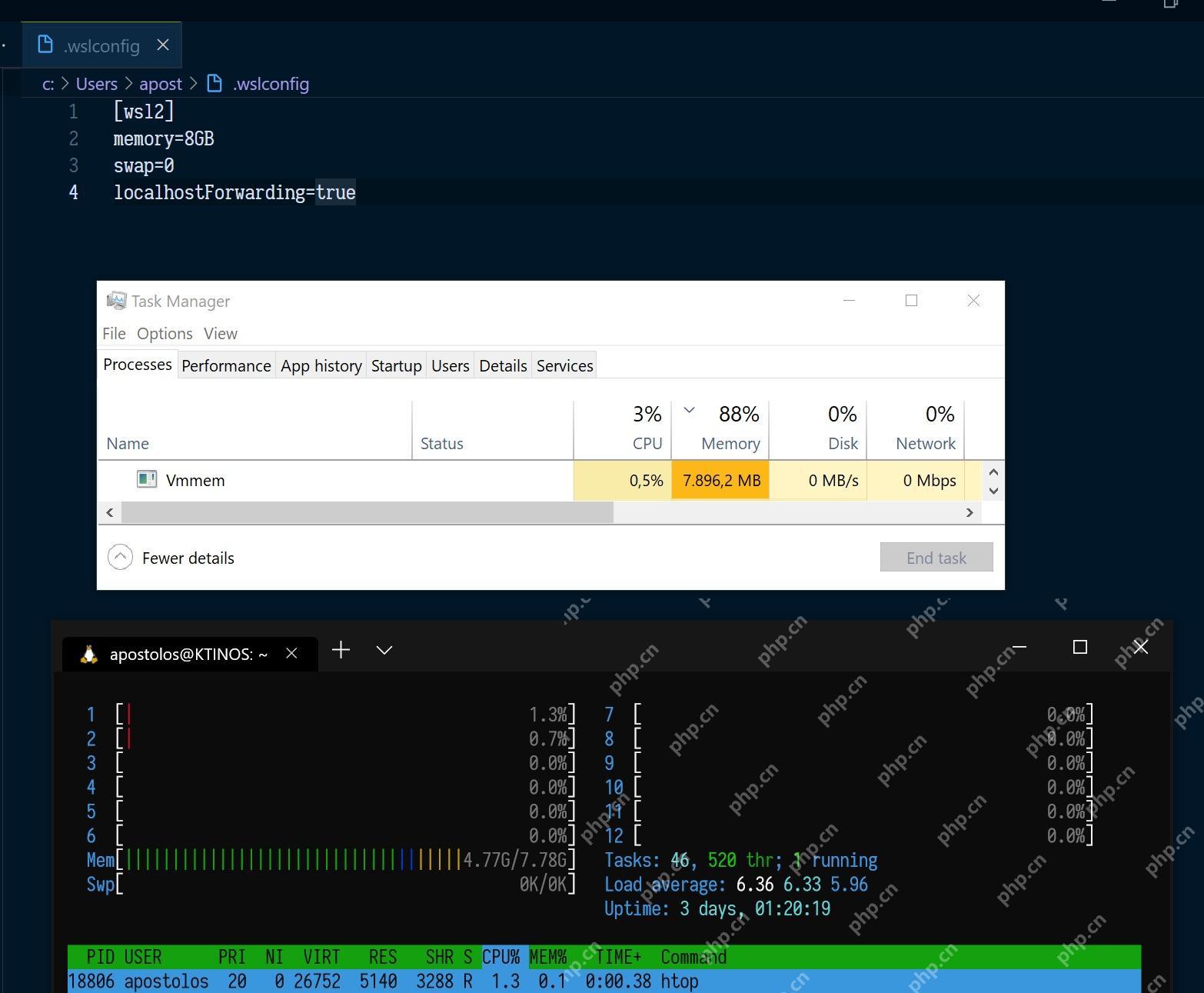Switch to the Services tab
Viewport: 1204px width, 993px height.
coord(565,366)
